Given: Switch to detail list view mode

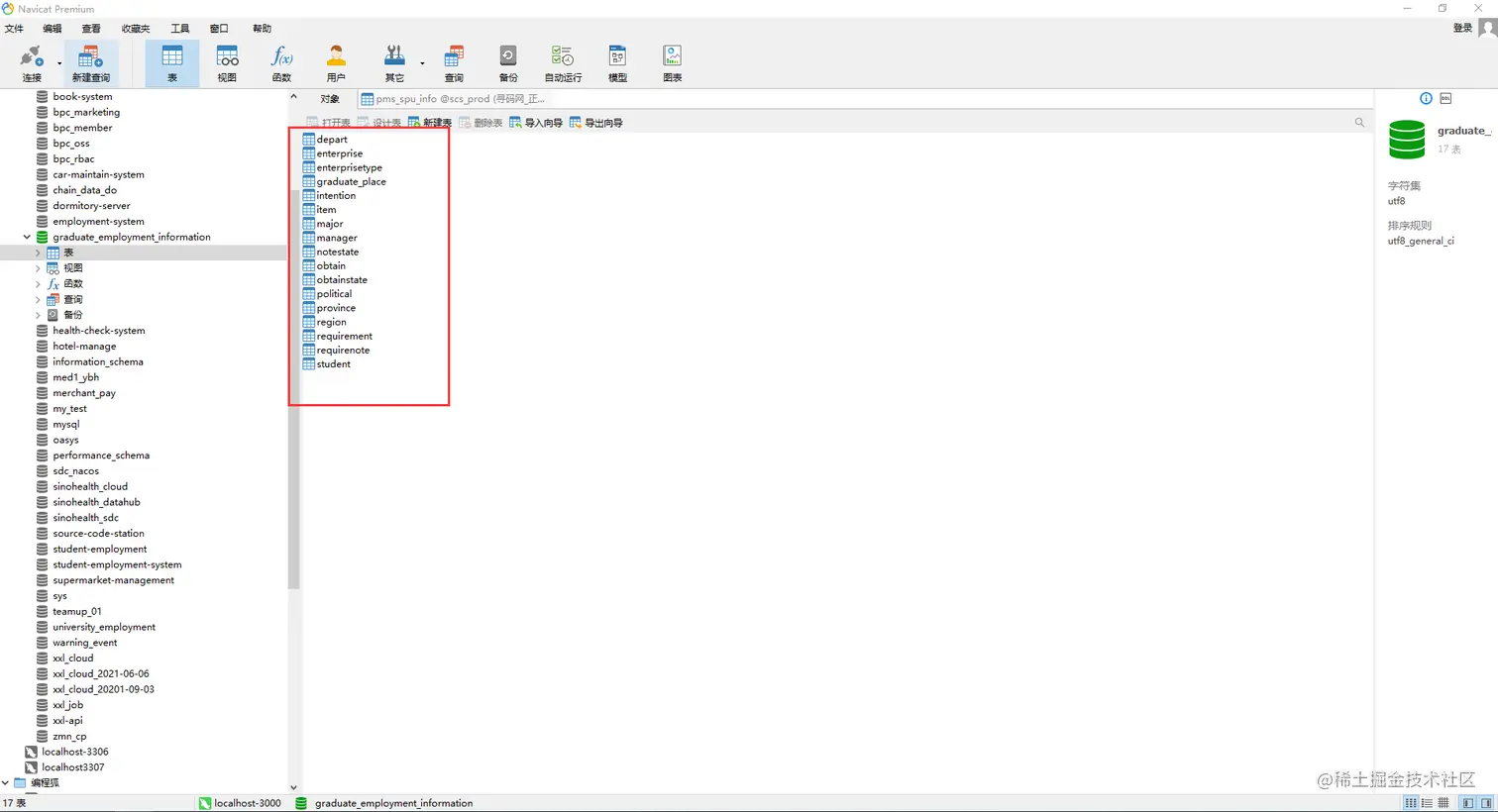Looking at the screenshot, I should point(1428,803).
